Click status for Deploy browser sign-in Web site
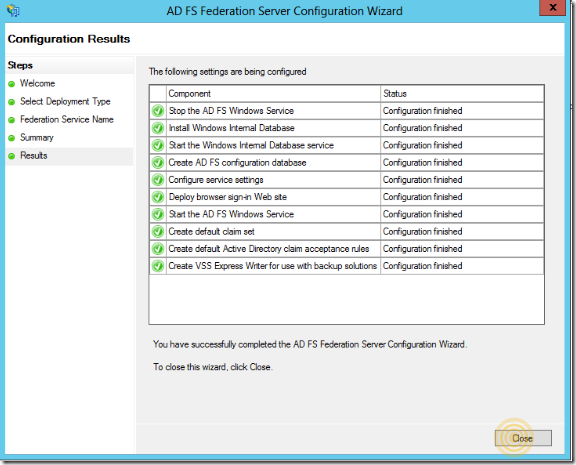 point(422,197)
